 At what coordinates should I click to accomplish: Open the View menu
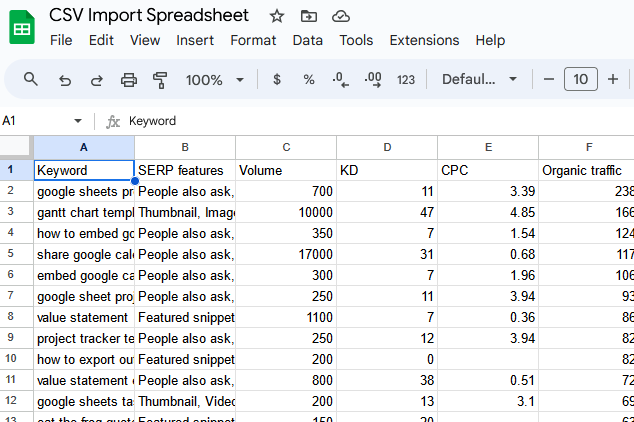[x=145, y=40]
